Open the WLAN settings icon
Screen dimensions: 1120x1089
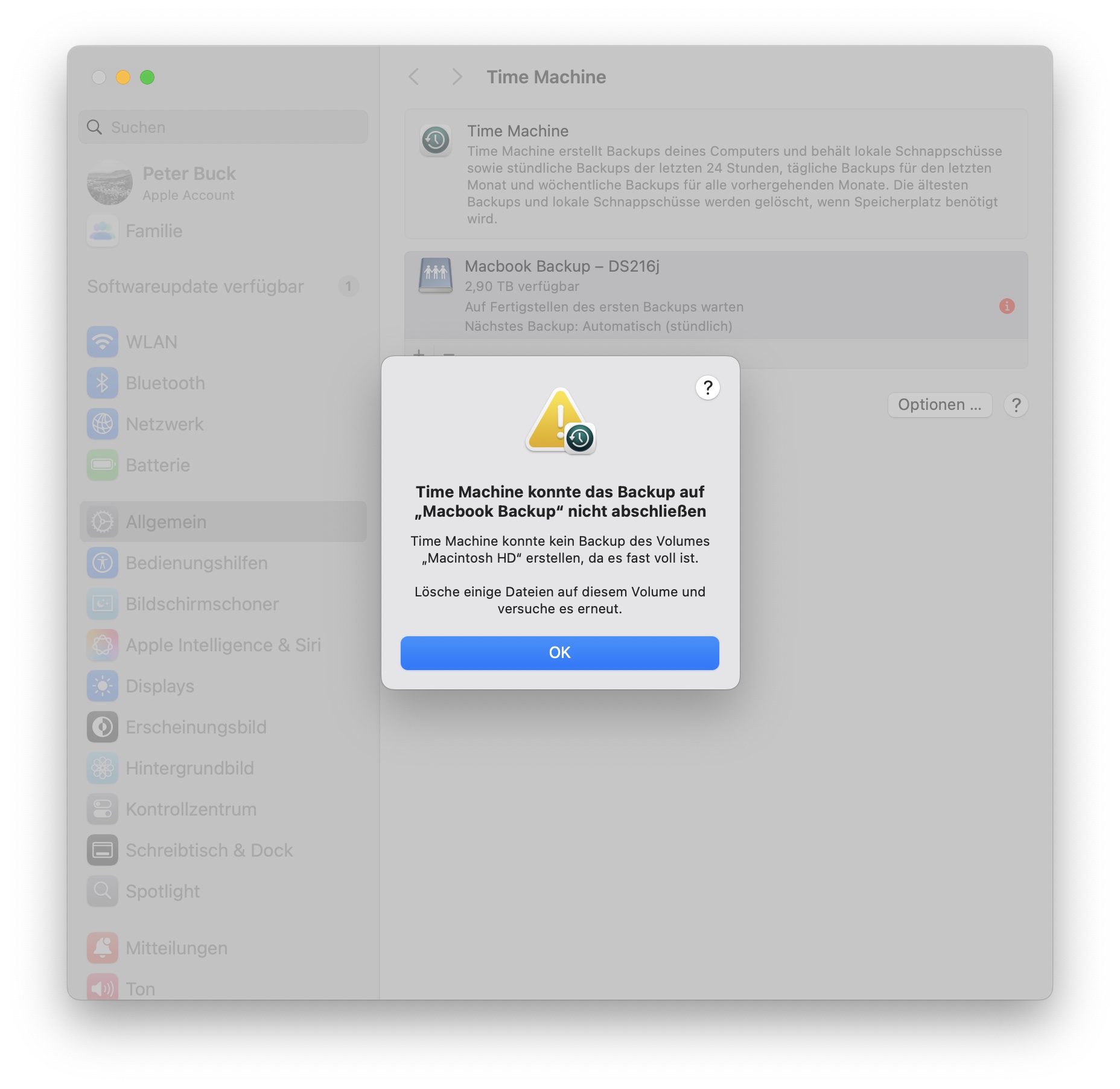[103, 342]
